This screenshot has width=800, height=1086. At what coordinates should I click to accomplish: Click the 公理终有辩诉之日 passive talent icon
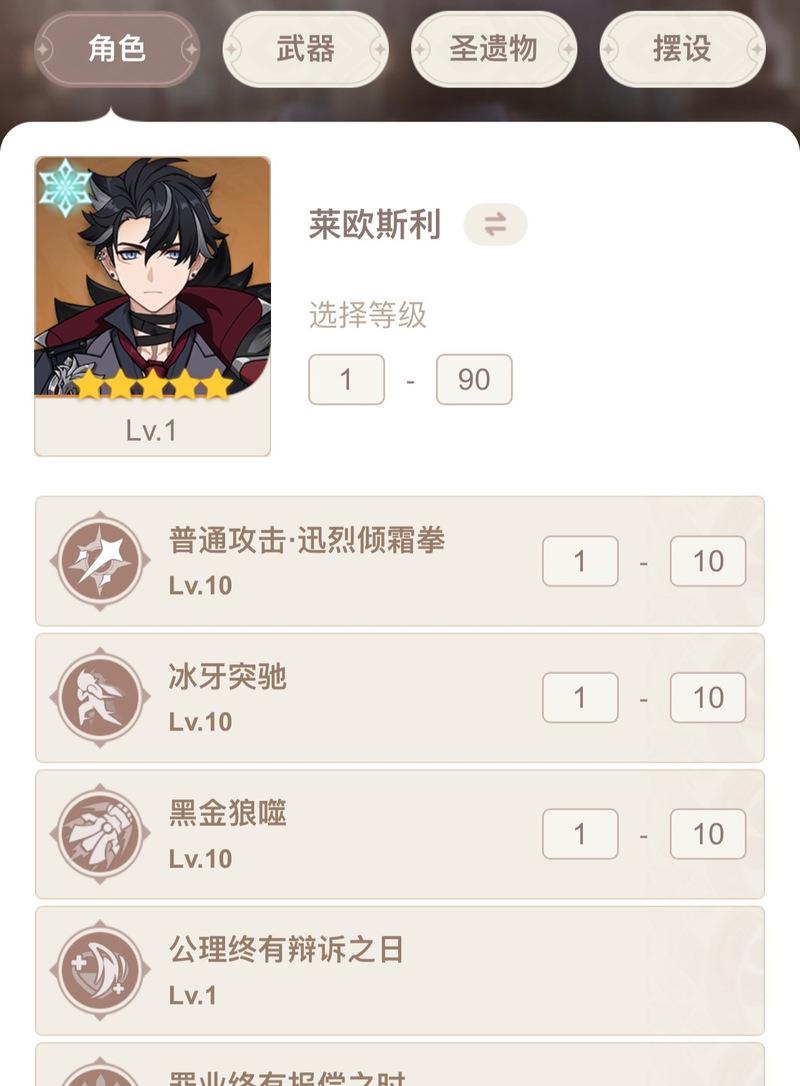[100, 970]
